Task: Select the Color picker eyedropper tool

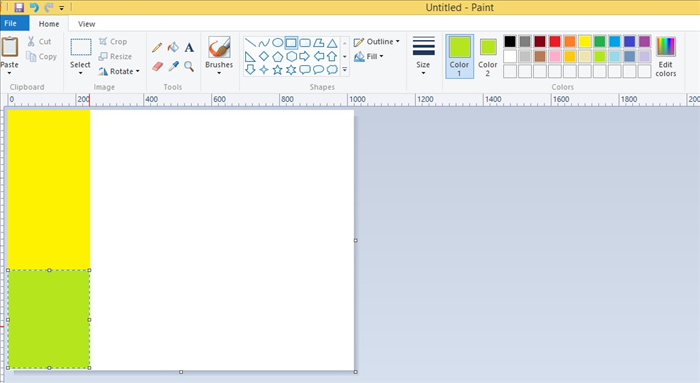Action: click(x=173, y=67)
